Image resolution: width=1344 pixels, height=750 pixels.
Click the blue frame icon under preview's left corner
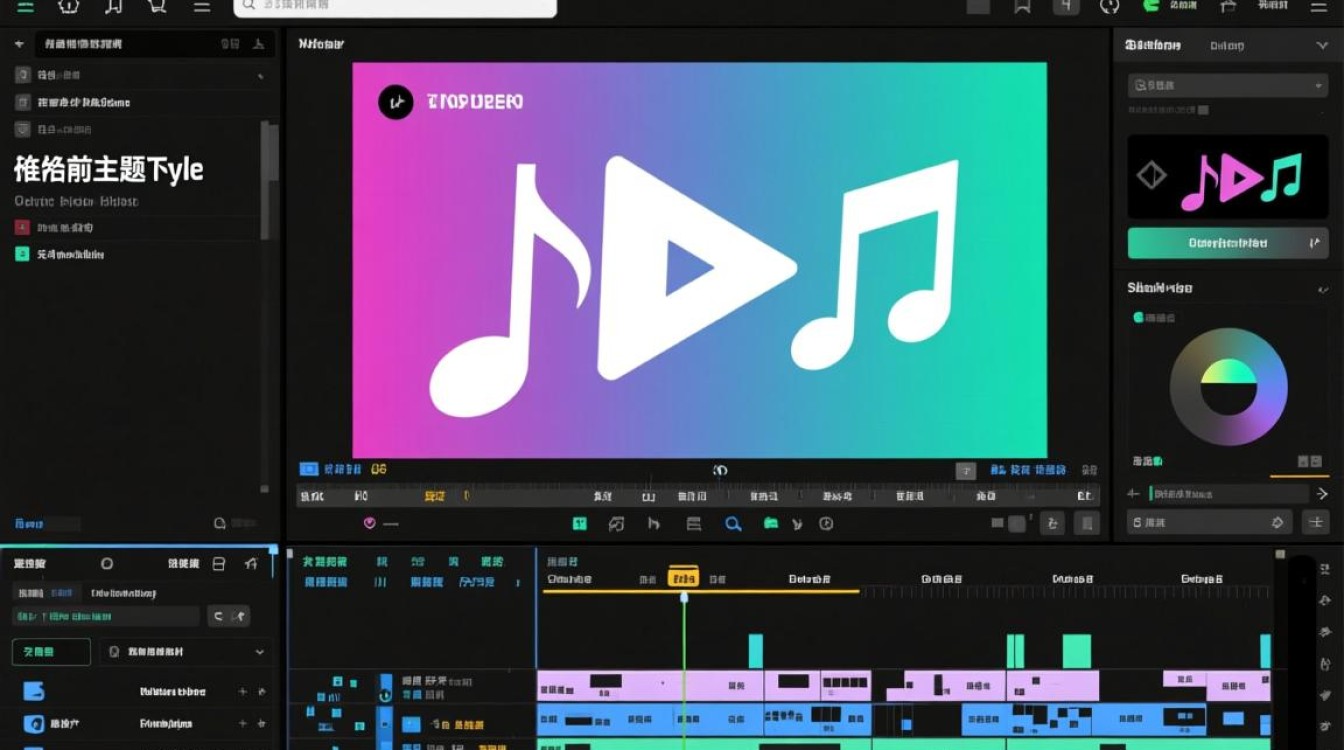coord(309,469)
